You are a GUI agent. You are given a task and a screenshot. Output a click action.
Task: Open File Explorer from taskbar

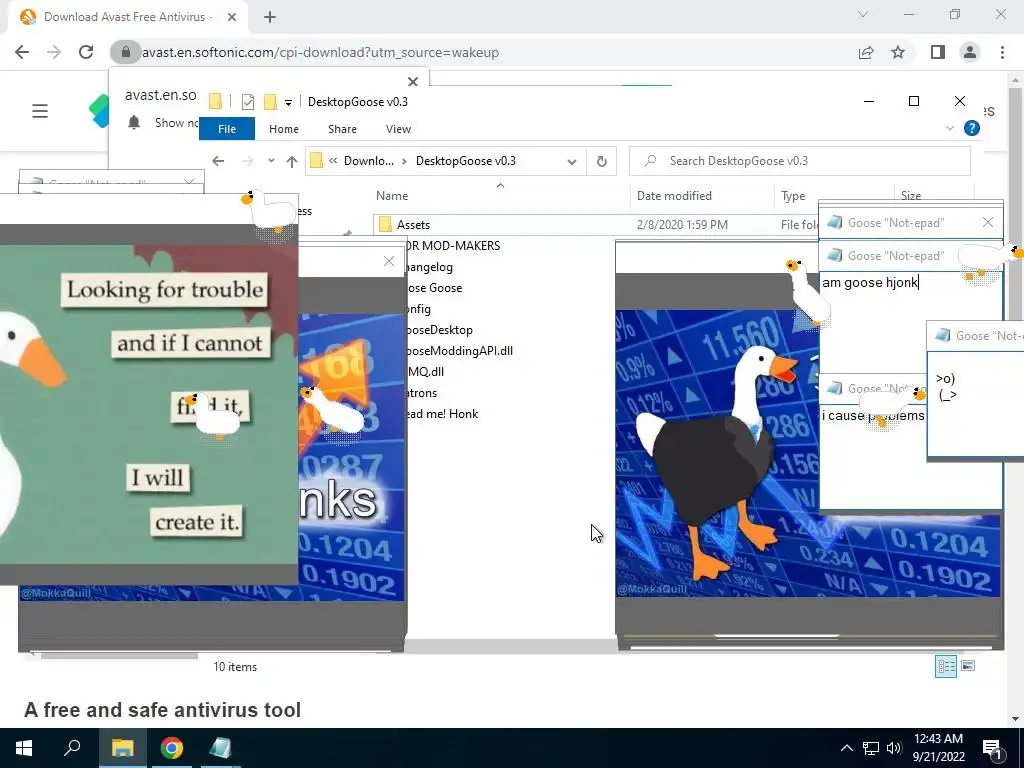[x=122, y=748]
